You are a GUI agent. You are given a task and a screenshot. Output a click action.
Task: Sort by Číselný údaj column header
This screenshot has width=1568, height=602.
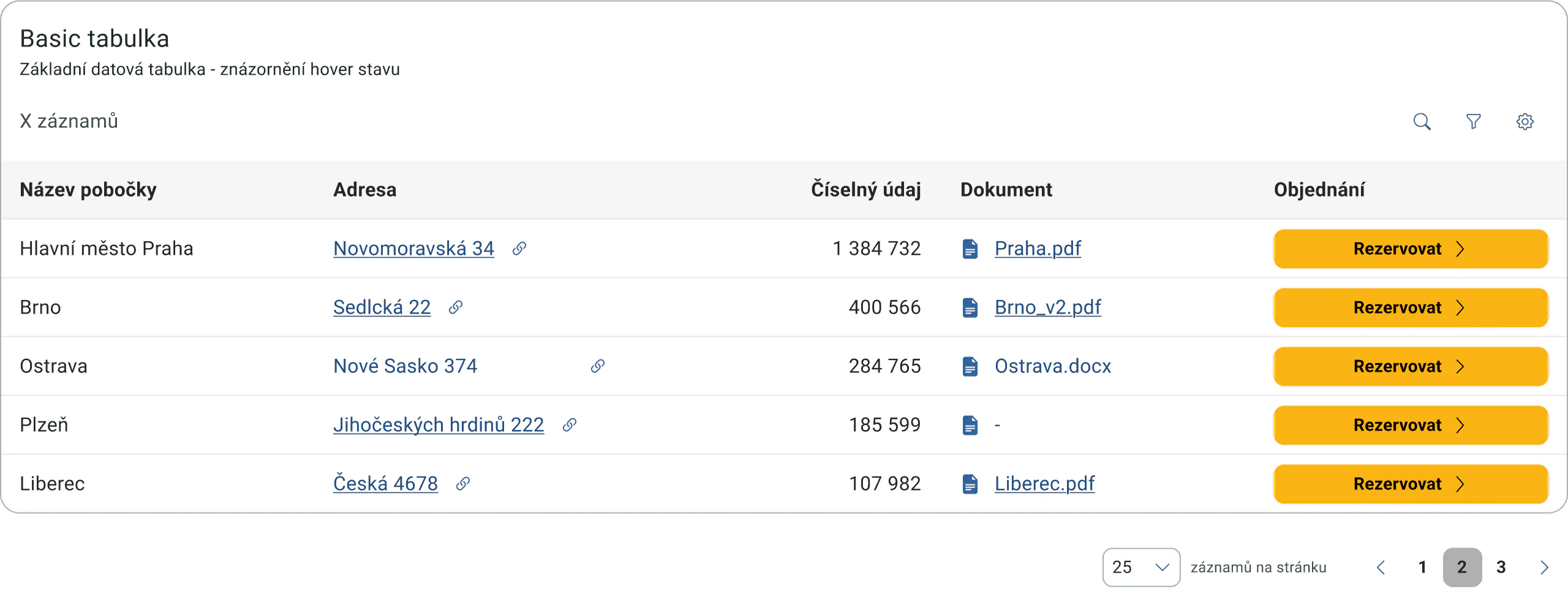(x=865, y=189)
